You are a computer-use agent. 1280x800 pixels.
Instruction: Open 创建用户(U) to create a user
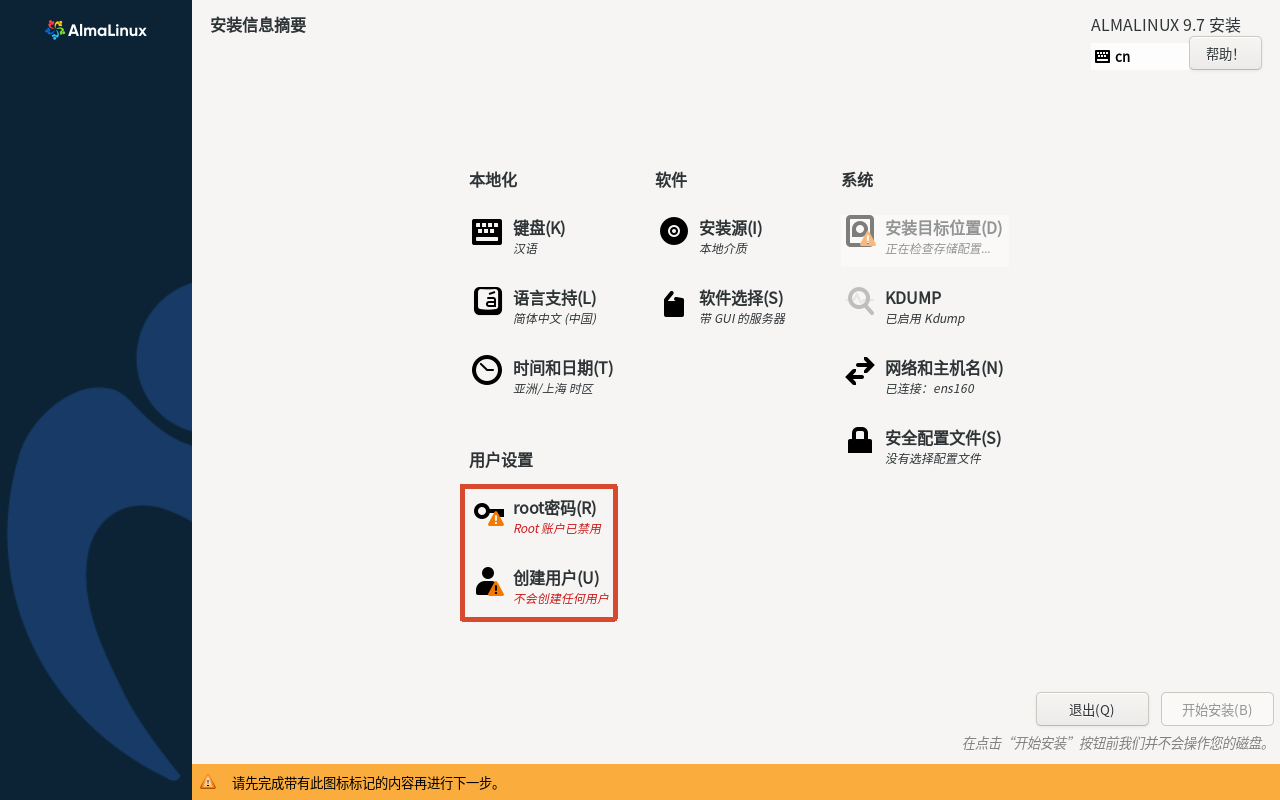pos(540,587)
